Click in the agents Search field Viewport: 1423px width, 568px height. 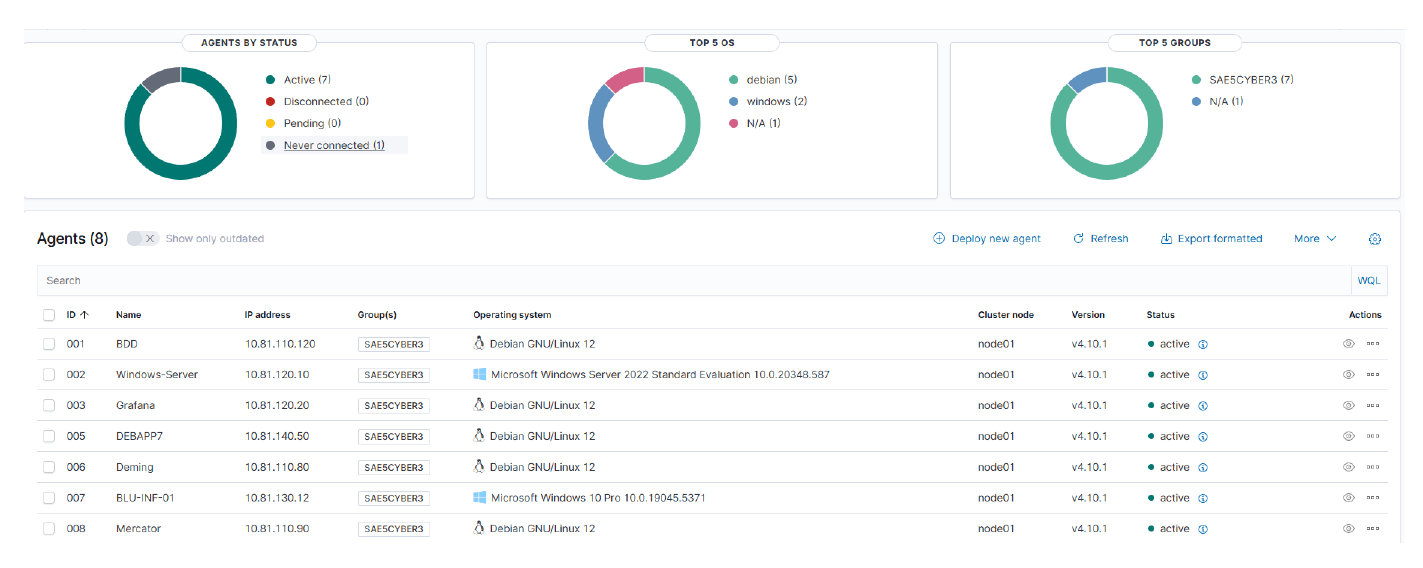point(693,281)
